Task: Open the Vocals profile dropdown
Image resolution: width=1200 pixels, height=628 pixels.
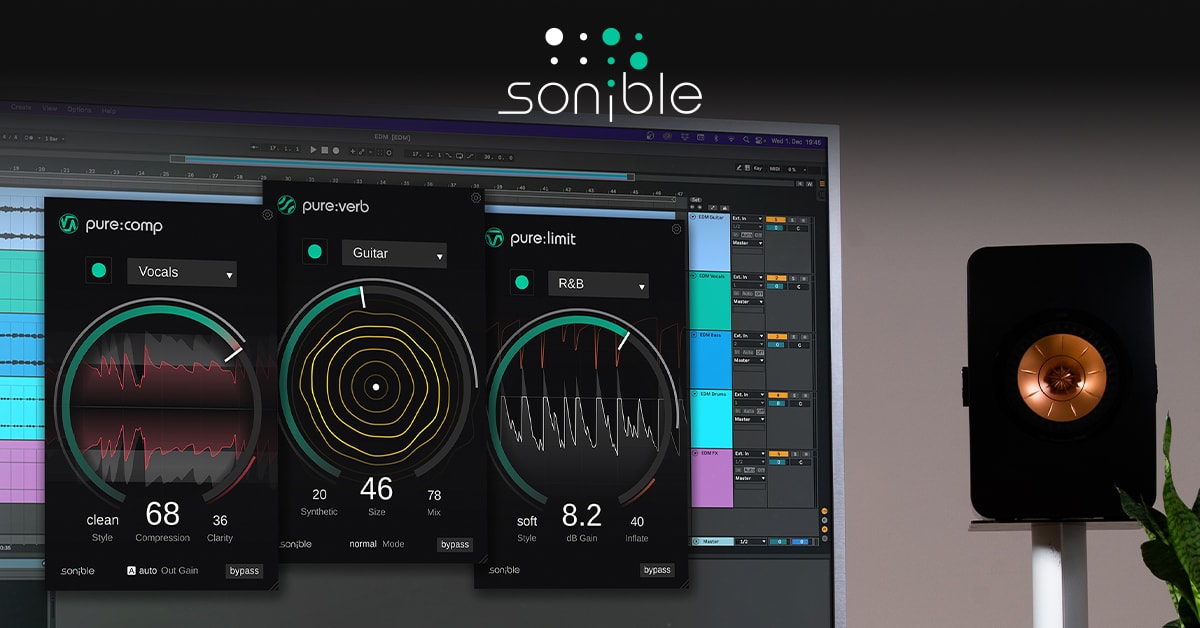Action: pos(182,272)
